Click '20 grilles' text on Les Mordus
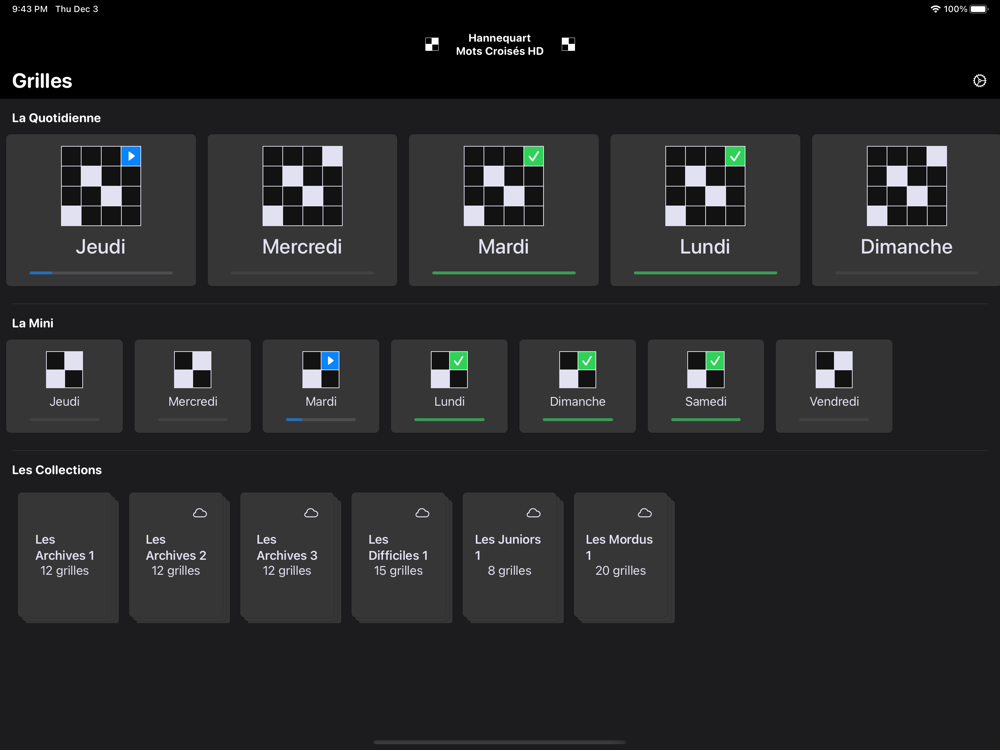This screenshot has width=1000, height=750. (x=621, y=571)
